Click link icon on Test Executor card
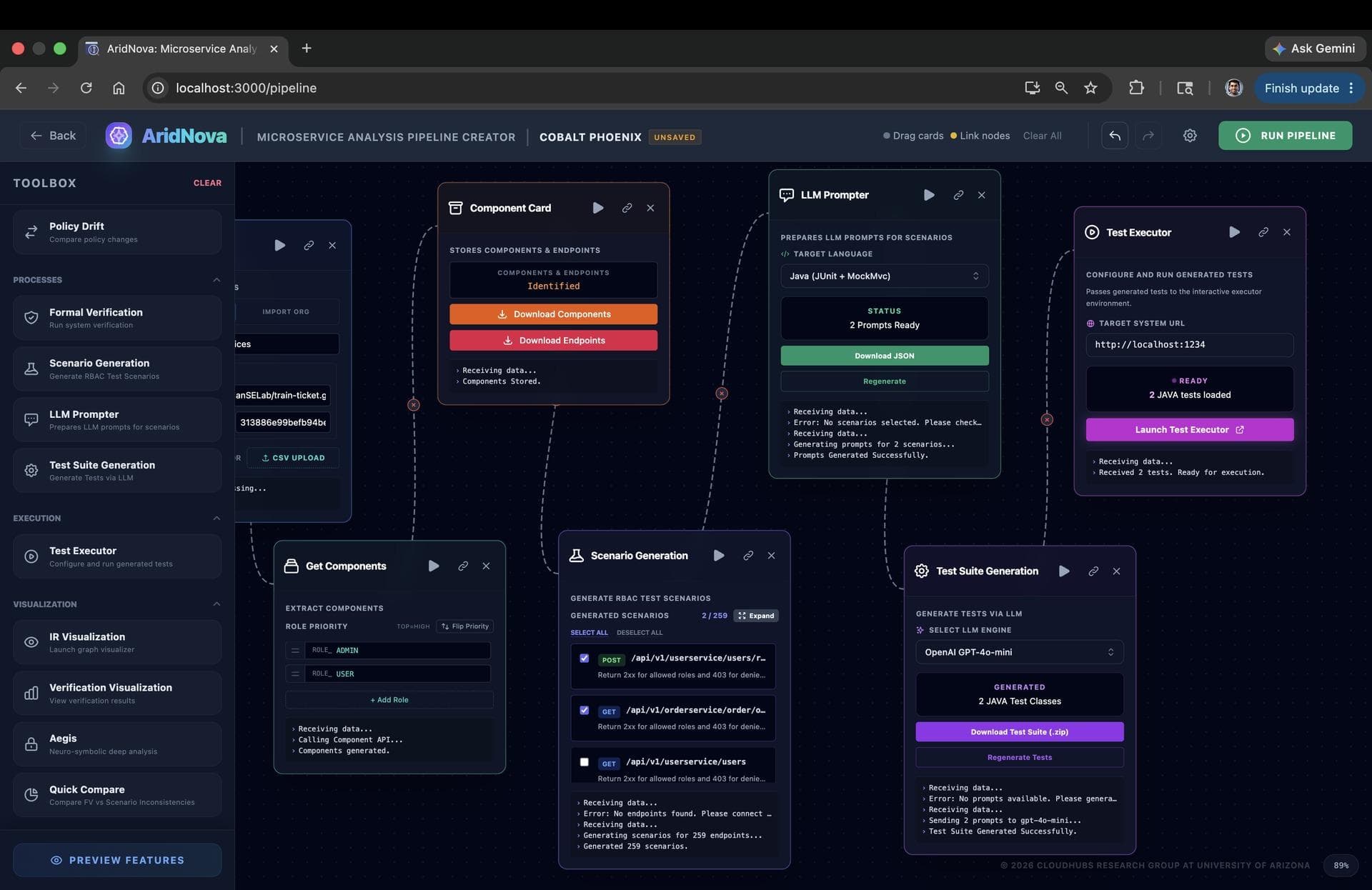The width and height of the screenshot is (1372, 890). click(x=1263, y=232)
